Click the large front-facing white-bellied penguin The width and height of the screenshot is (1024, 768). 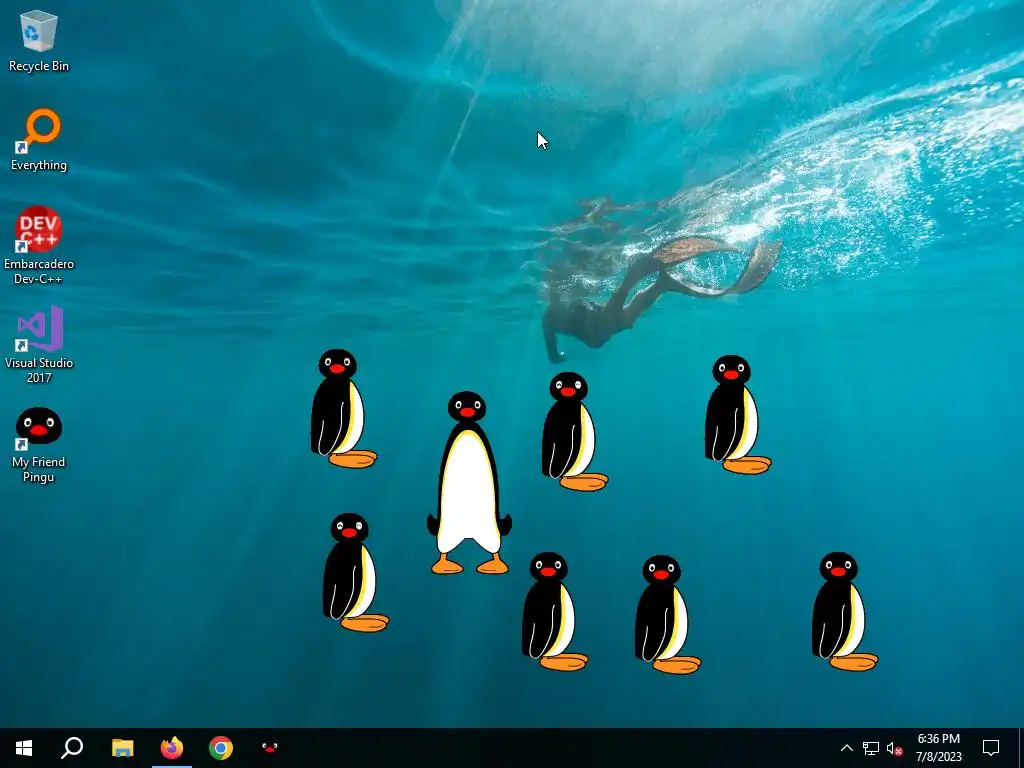coord(468,483)
